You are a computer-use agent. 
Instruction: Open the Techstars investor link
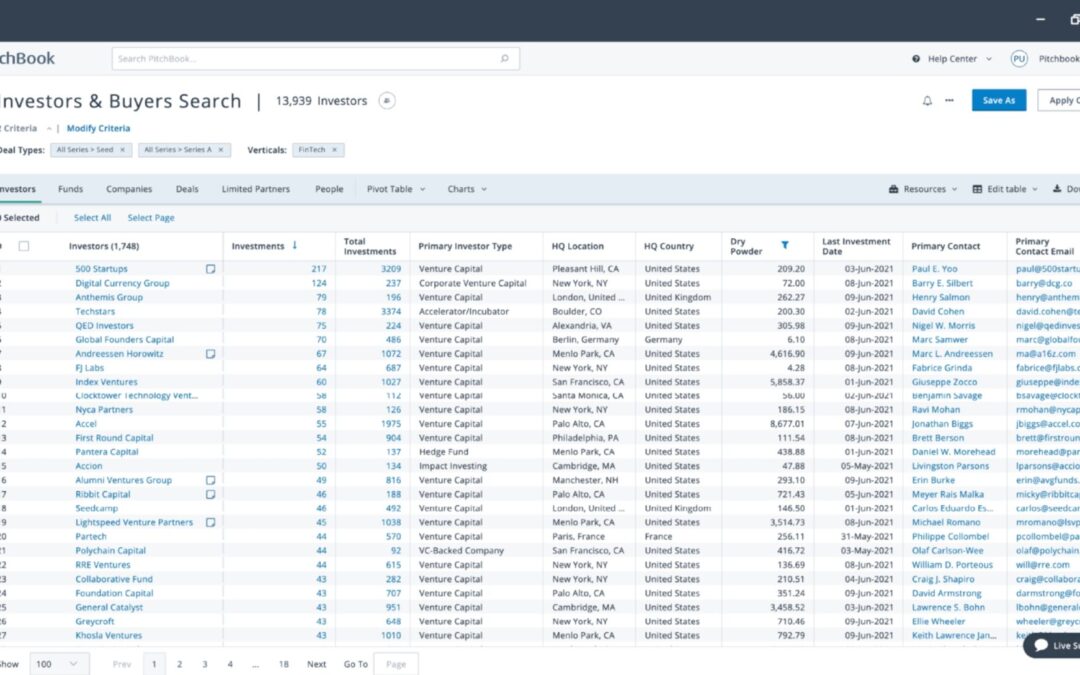pyautogui.click(x=95, y=311)
